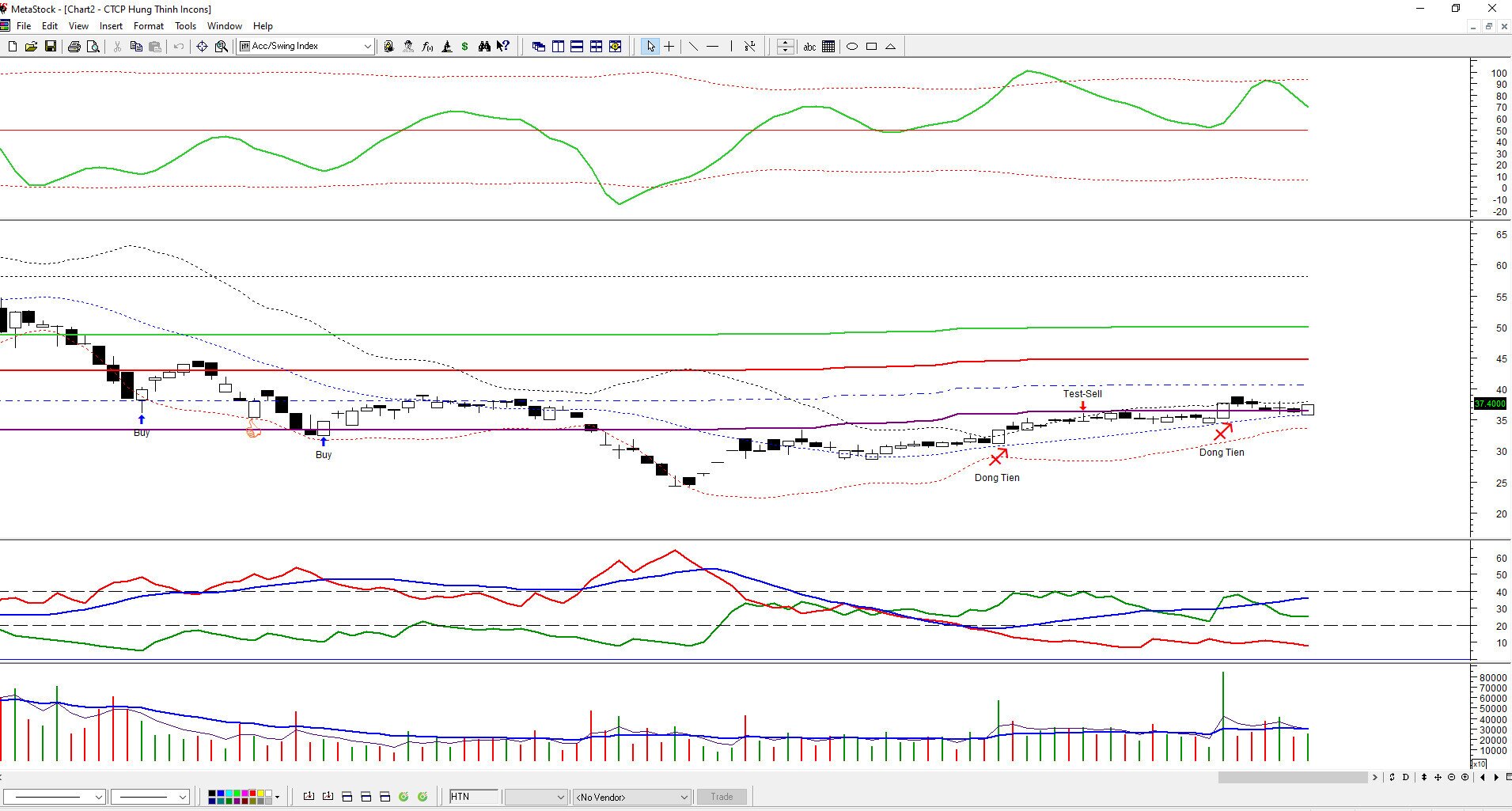Viewport: 1512px width, 811px height.
Task: Select the ellipse drawing tool
Action: [x=852, y=47]
